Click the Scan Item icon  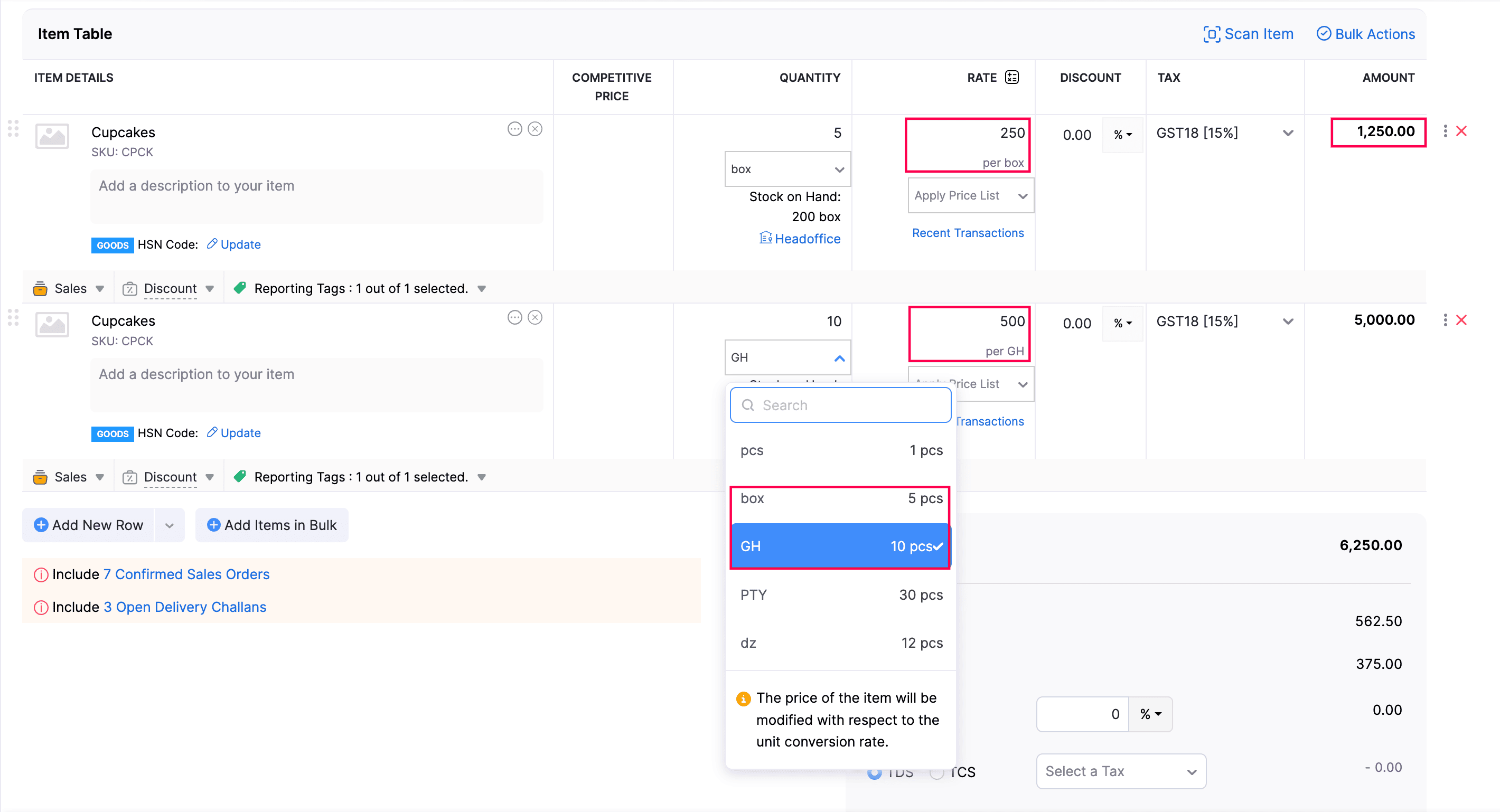pyautogui.click(x=1211, y=34)
